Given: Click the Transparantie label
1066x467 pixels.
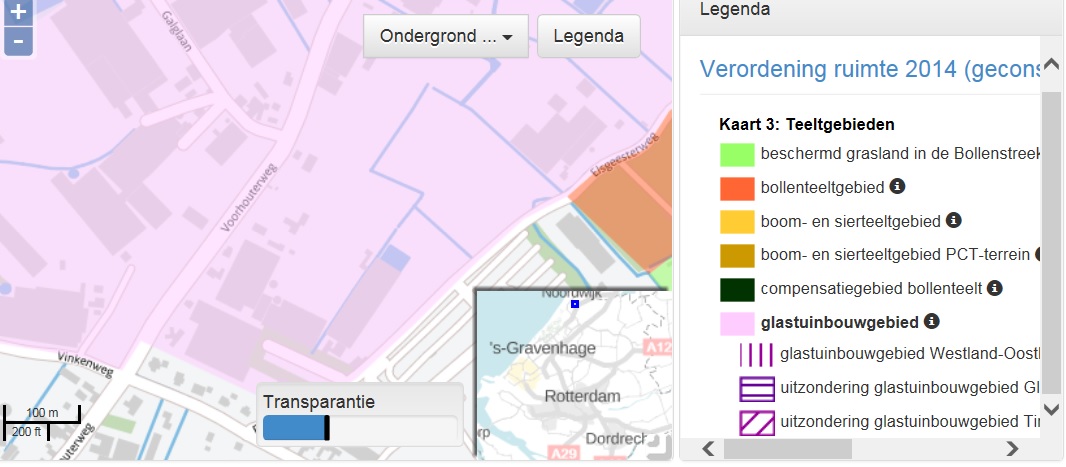Looking at the screenshot, I should pyautogui.click(x=319, y=402).
